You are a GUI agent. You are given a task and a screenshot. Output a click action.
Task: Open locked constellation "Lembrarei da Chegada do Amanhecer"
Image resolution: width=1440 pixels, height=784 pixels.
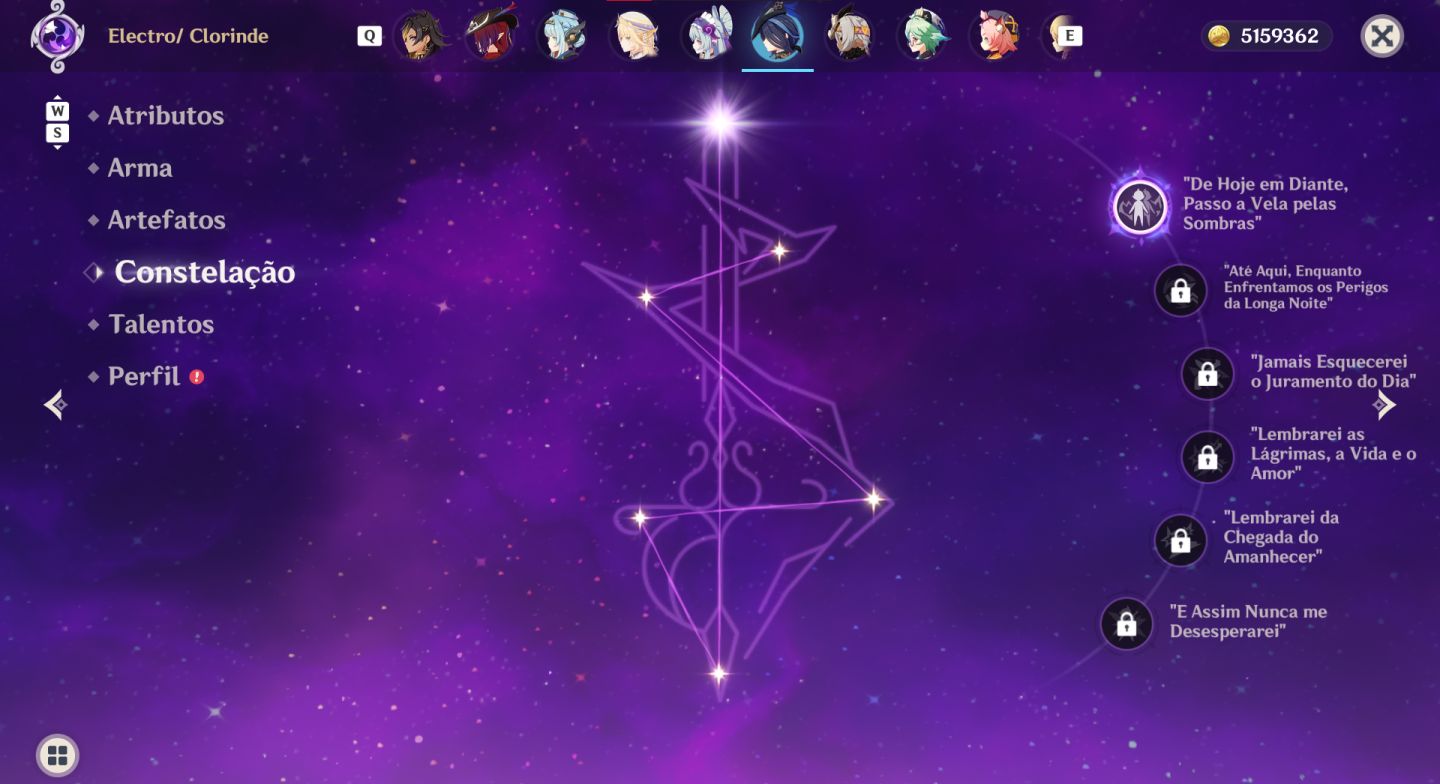click(1180, 541)
